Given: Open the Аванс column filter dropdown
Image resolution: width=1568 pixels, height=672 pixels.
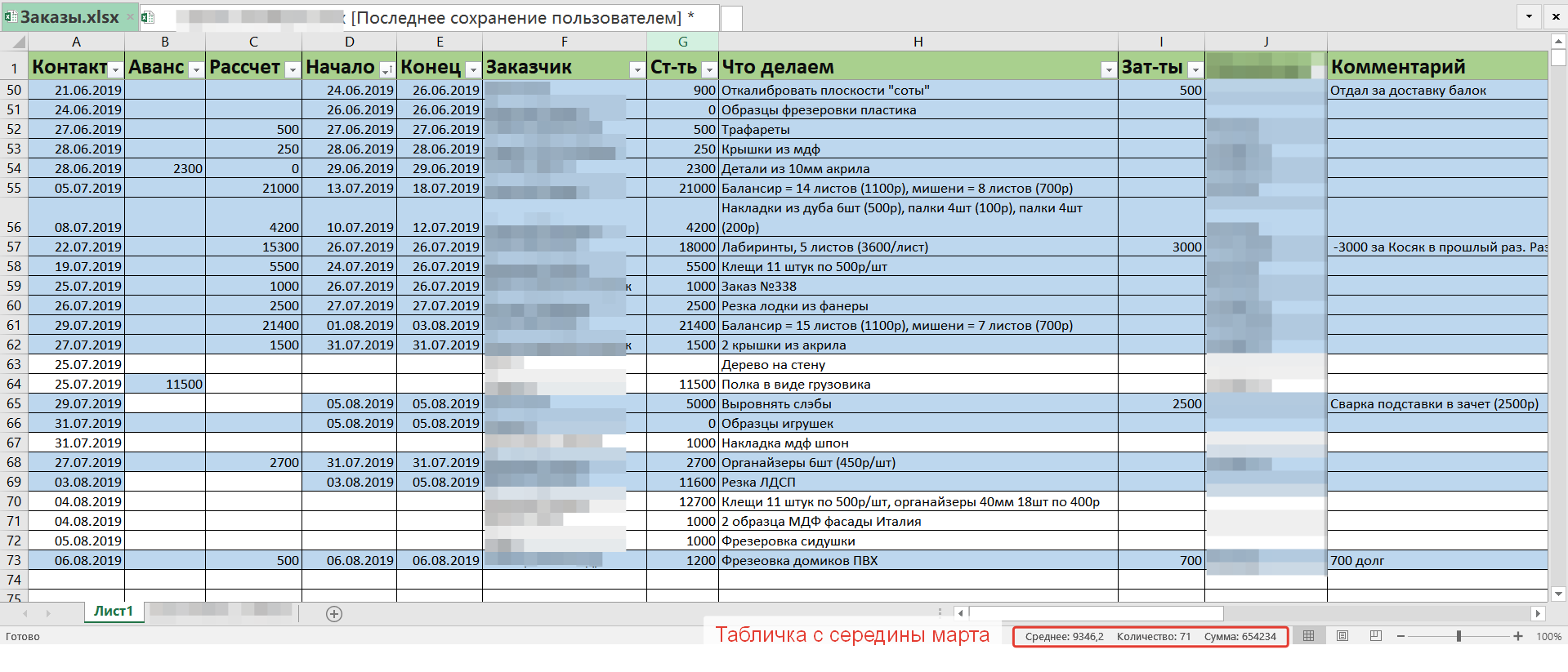Looking at the screenshot, I should 196,69.
